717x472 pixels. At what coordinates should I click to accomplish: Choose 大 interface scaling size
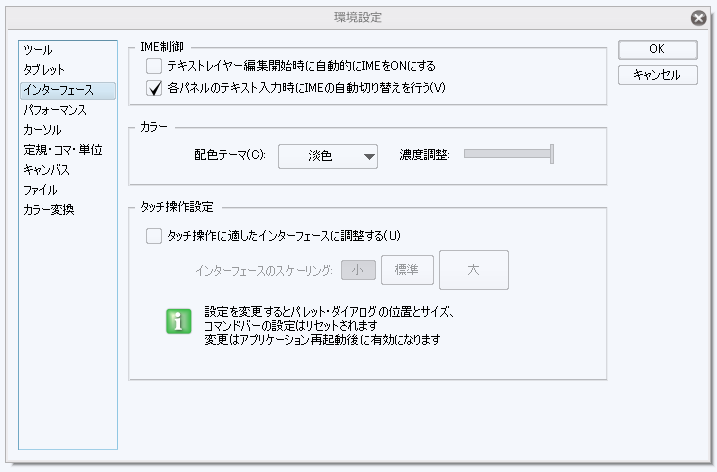click(474, 269)
